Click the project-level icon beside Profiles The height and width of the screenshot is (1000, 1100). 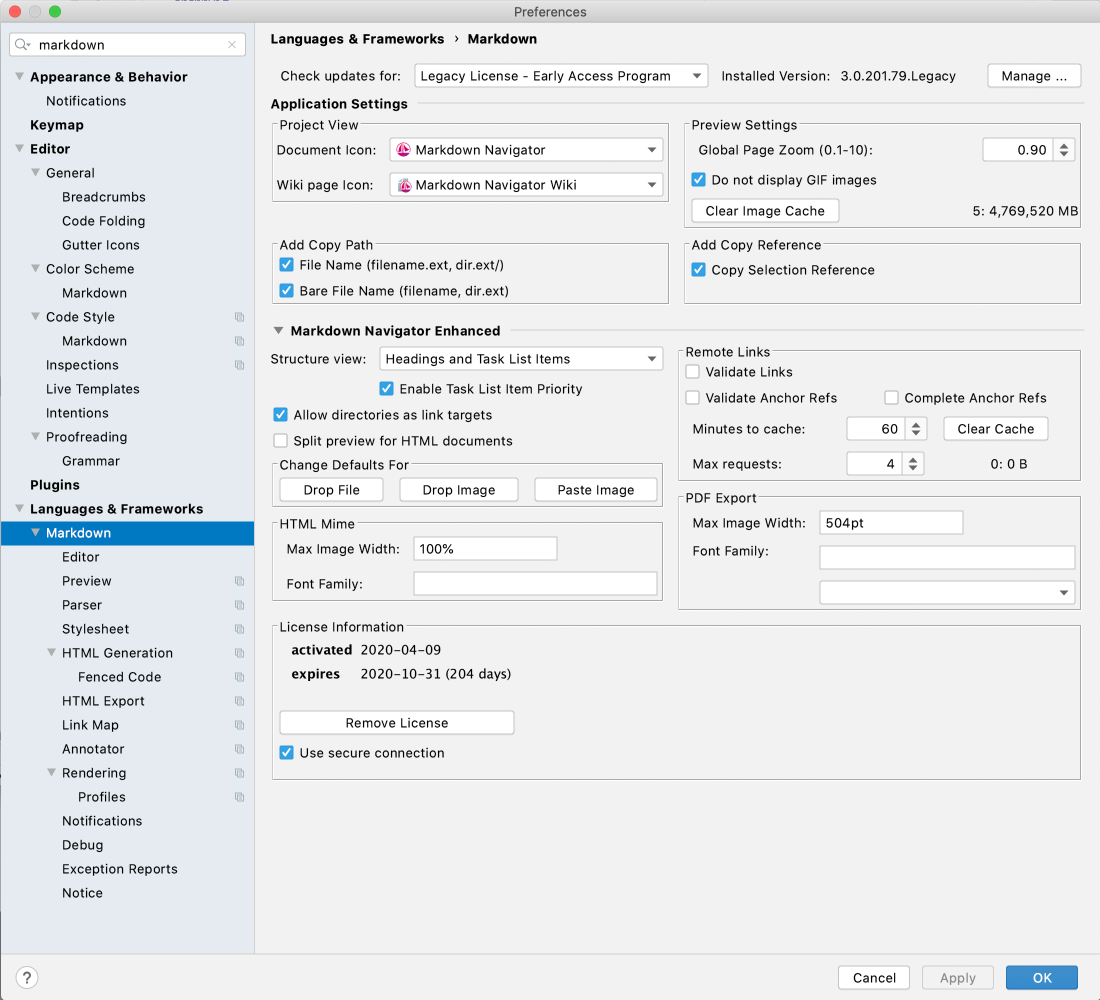pyautogui.click(x=239, y=797)
